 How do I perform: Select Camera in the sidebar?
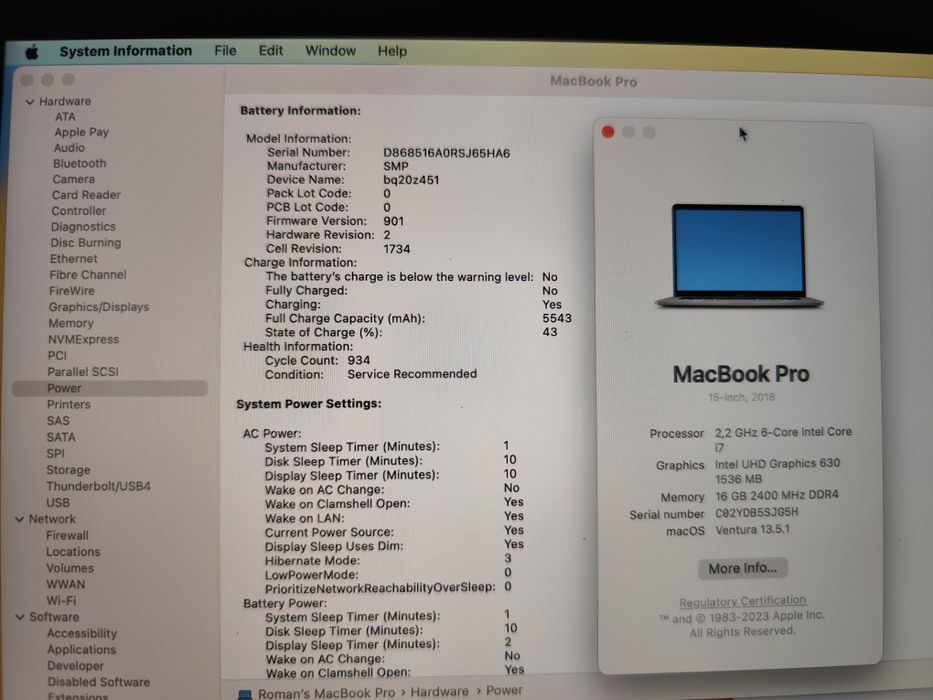73,179
